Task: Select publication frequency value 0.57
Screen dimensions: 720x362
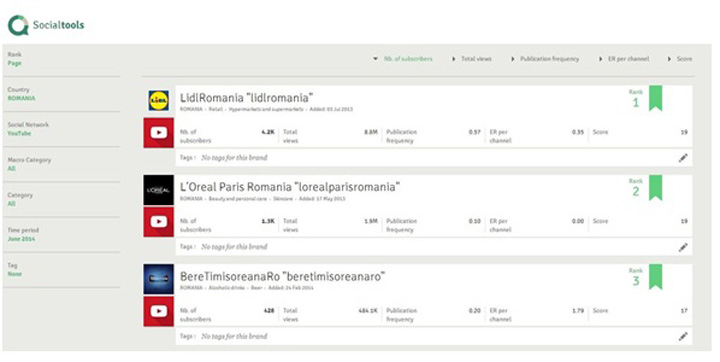Action: 475,132
